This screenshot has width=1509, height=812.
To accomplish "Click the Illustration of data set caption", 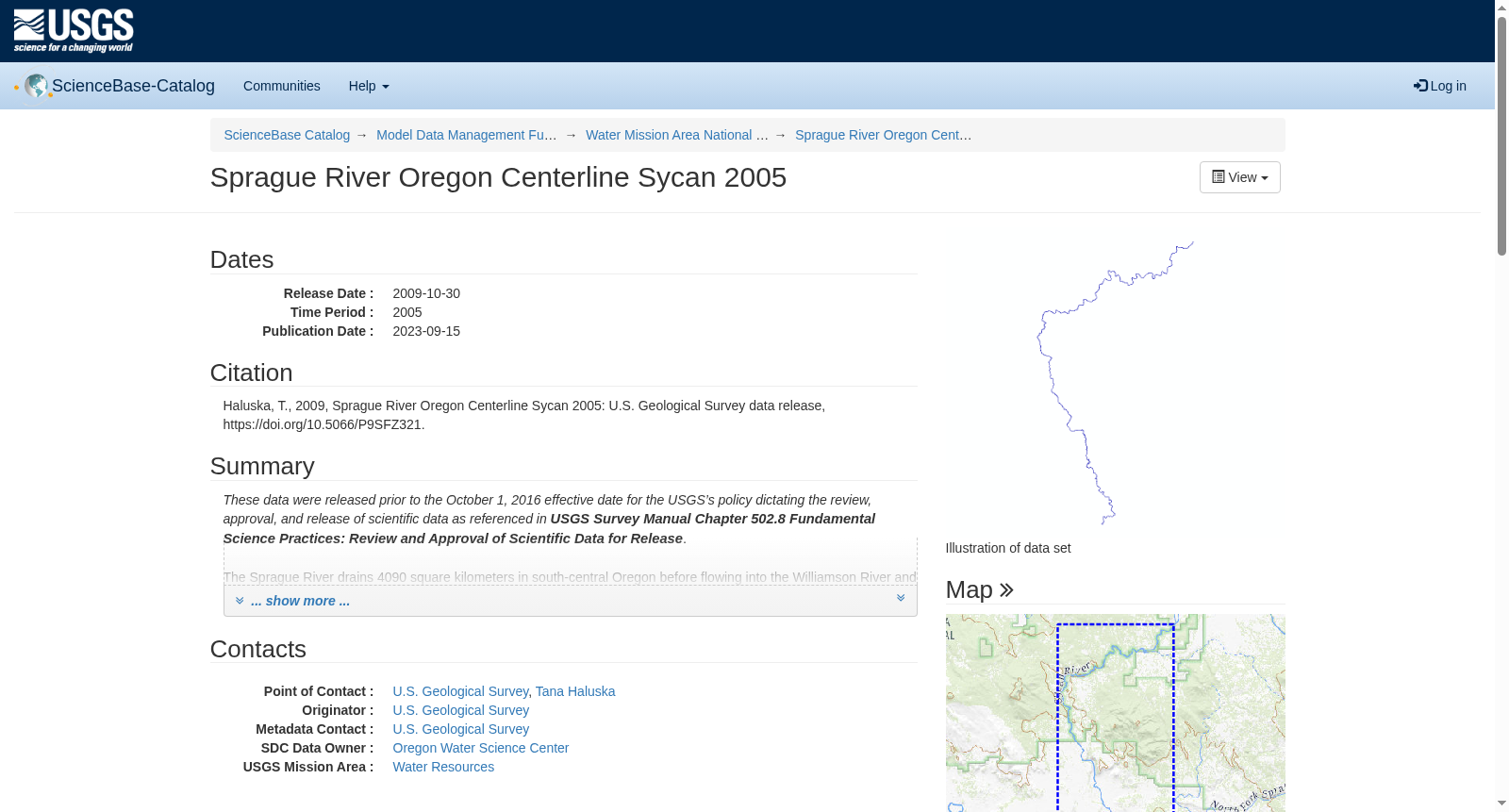I will [x=1008, y=548].
